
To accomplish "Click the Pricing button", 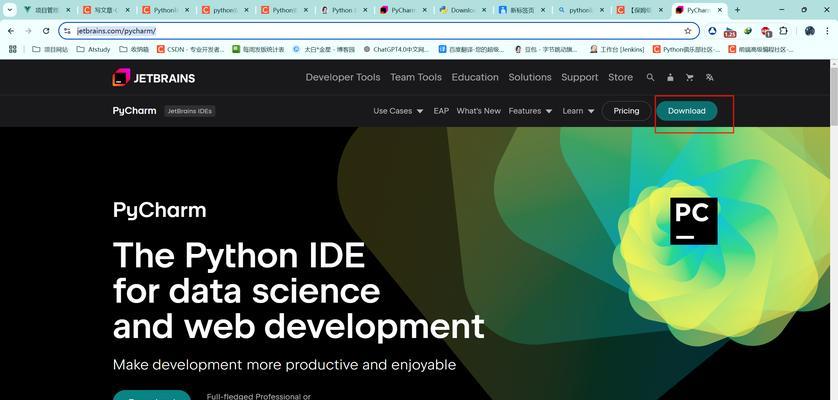I will coord(626,111).
